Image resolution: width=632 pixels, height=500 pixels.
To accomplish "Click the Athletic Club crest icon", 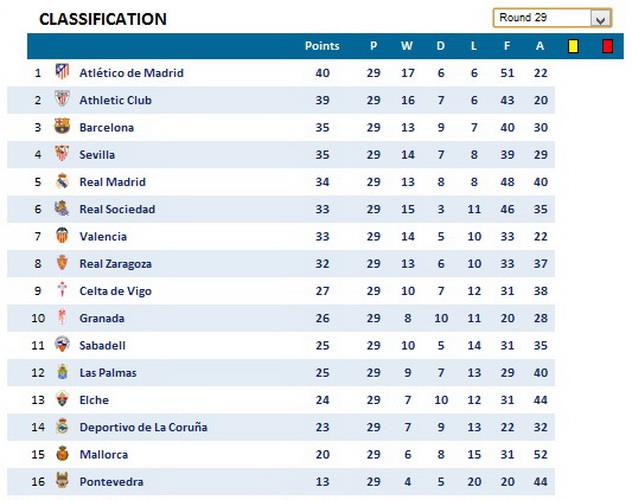I will tap(62, 100).
